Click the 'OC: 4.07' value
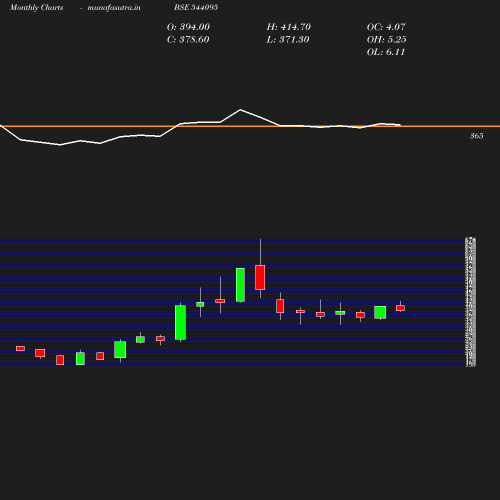The width and height of the screenshot is (500, 500). click(386, 27)
